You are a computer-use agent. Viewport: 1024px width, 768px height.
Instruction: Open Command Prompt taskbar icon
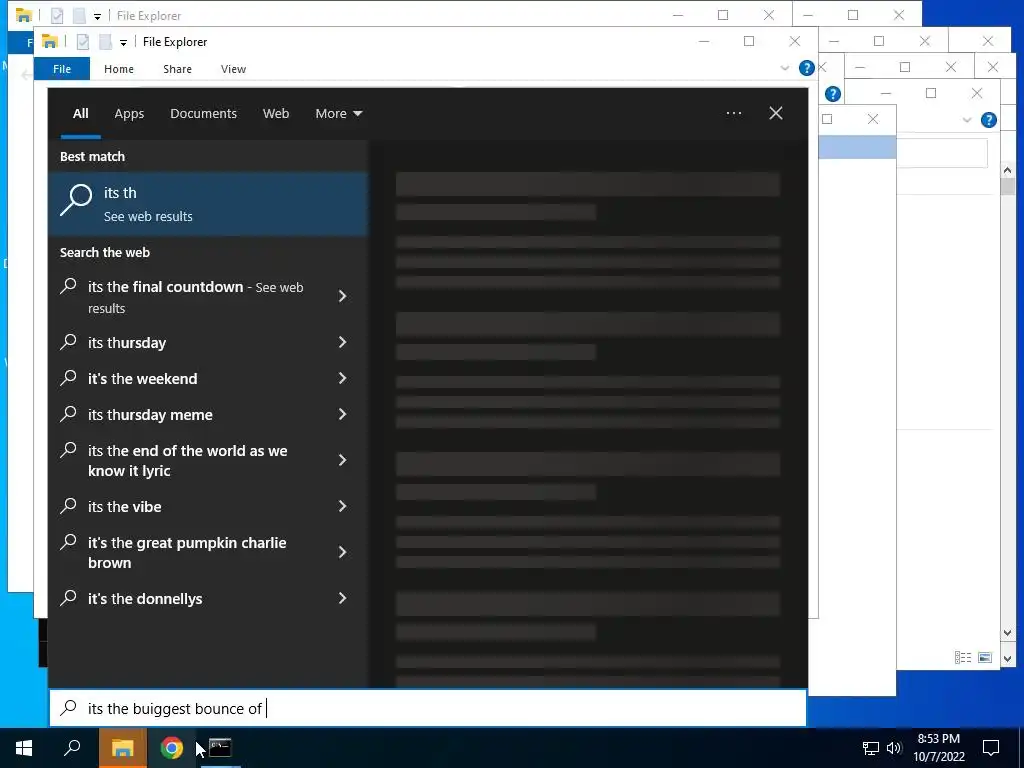pos(220,748)
